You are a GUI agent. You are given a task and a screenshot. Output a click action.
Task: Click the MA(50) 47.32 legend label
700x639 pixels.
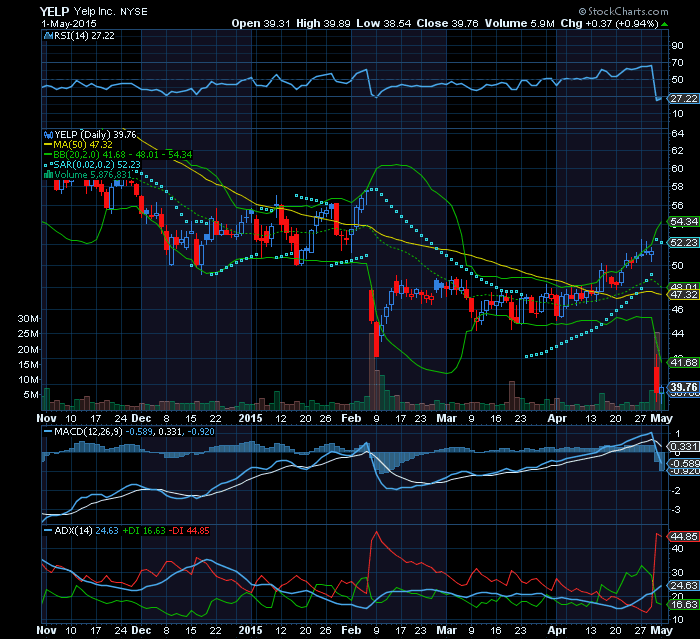tap(83, 145)
